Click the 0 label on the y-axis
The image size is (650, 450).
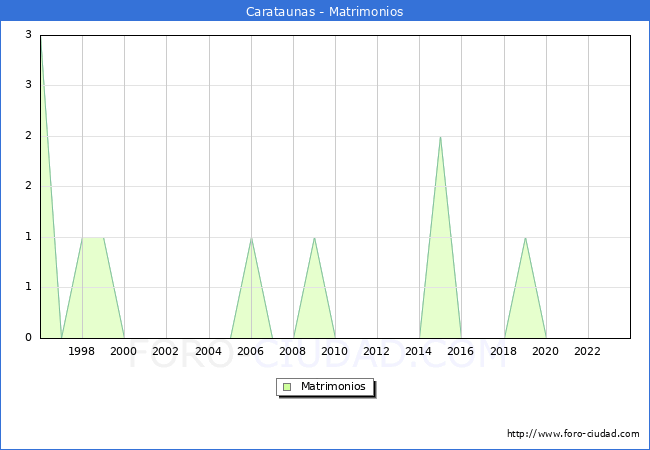pyautogui.click(x=28, y=338)
